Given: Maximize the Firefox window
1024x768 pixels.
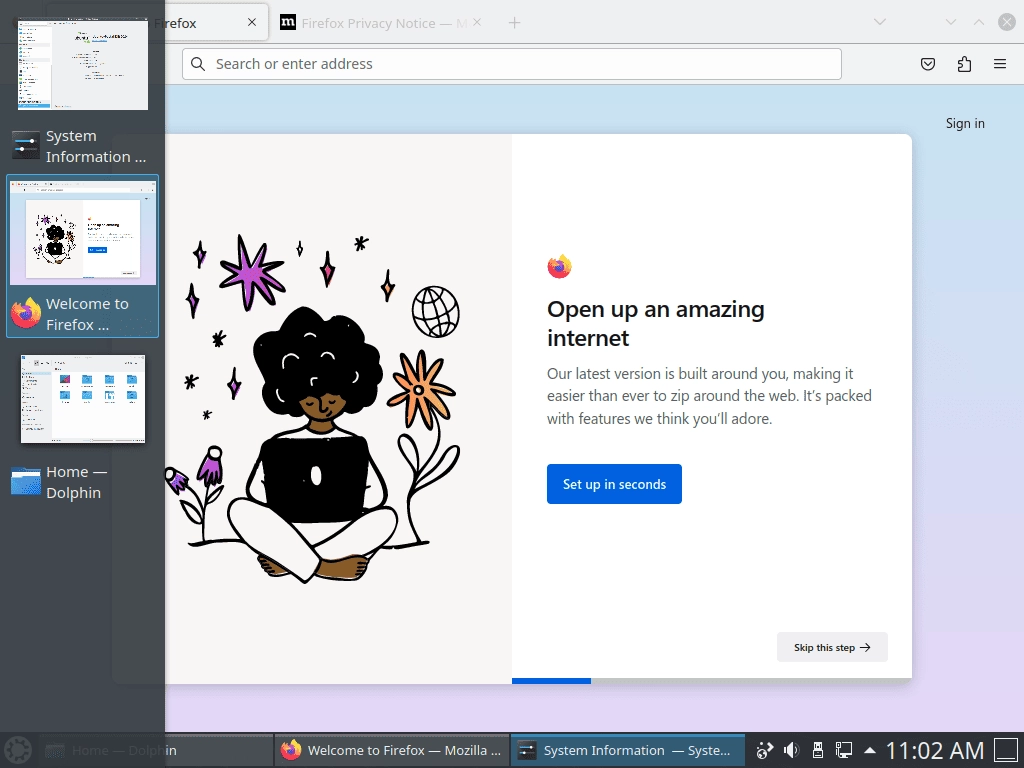Looking at the screenshot, I should (979, 22).
